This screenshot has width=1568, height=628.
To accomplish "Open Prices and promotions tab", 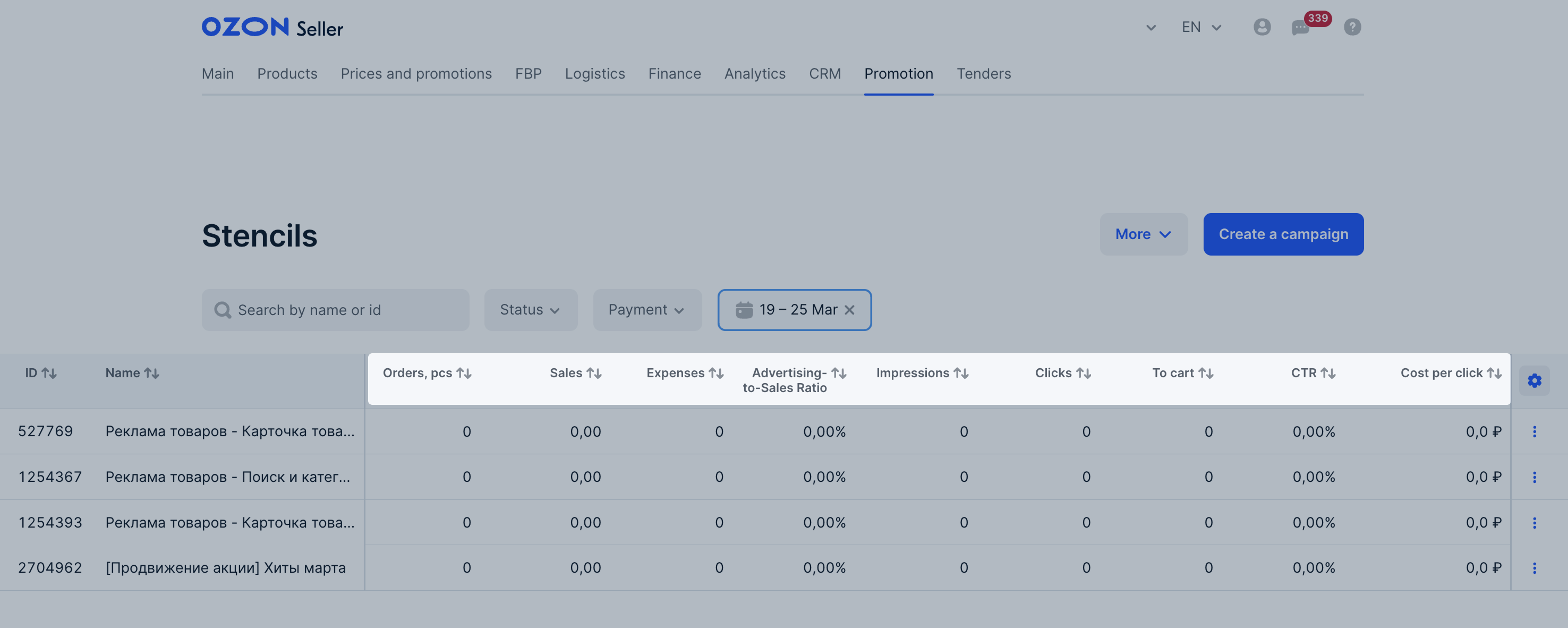I will click(x=416, y=74).
